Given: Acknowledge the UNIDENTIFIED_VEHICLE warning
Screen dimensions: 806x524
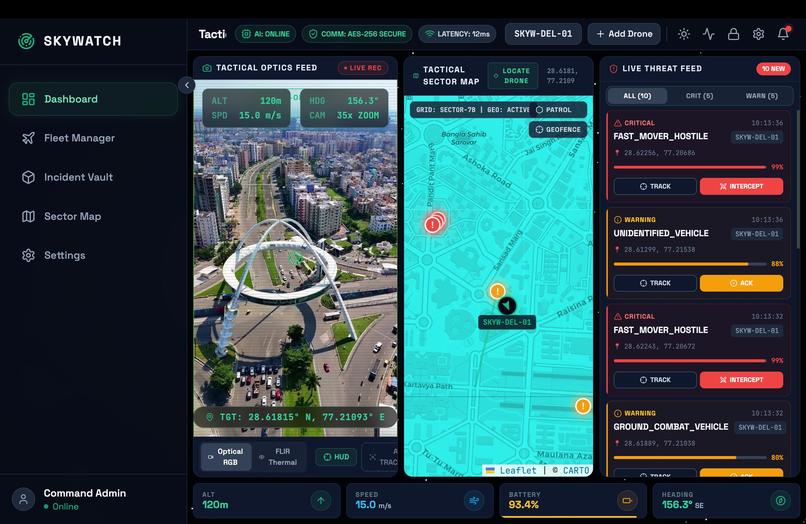Looking at the screenshot, I should click(742, 283).
